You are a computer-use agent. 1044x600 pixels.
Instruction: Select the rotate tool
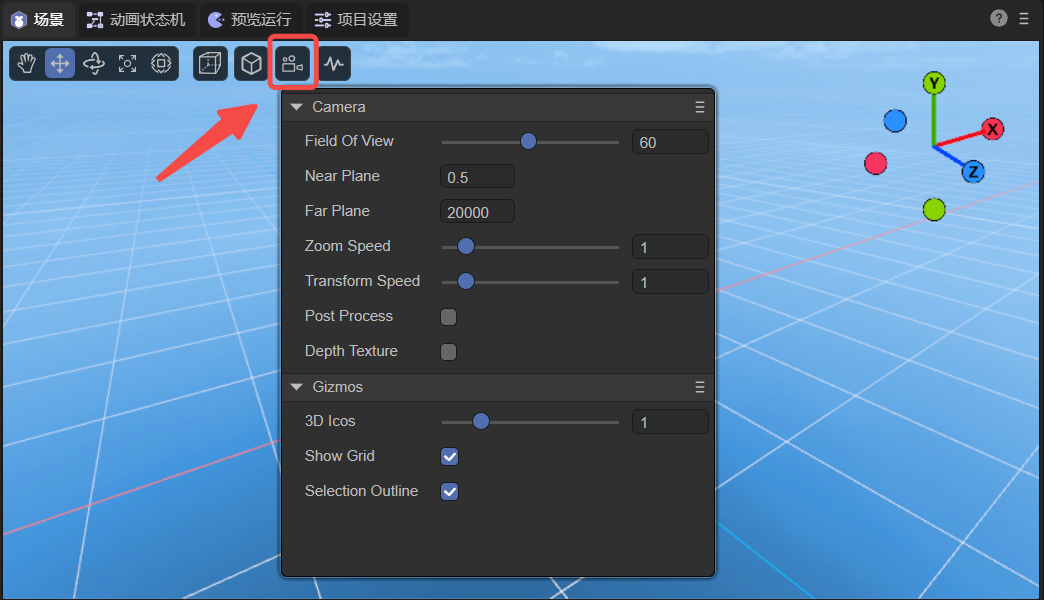94,64
